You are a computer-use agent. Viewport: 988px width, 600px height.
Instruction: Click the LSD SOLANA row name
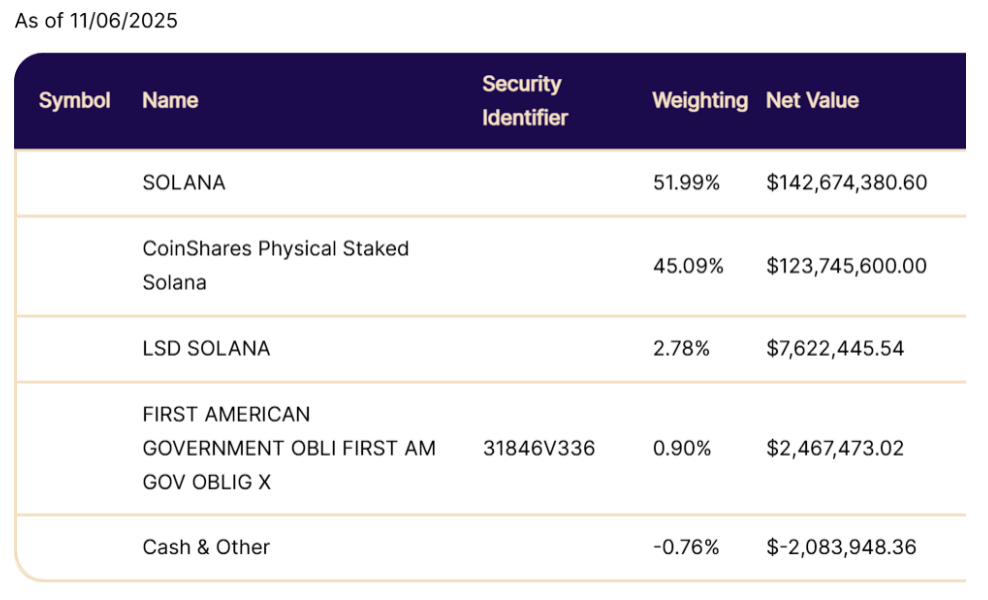click(206, 348)
